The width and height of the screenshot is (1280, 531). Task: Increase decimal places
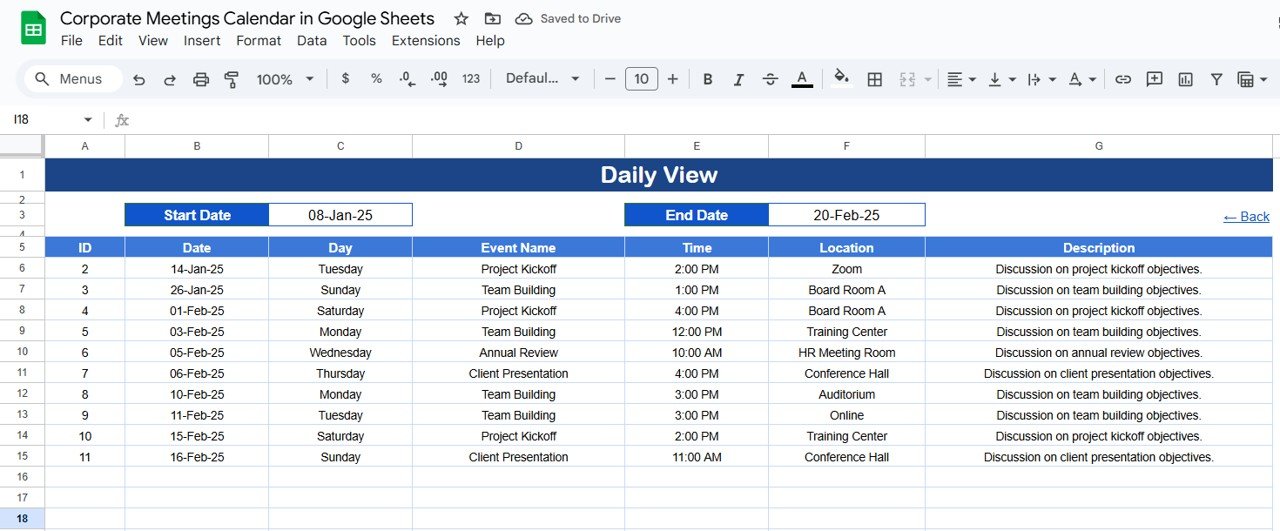pyautogui.click(x=438, y=79)
